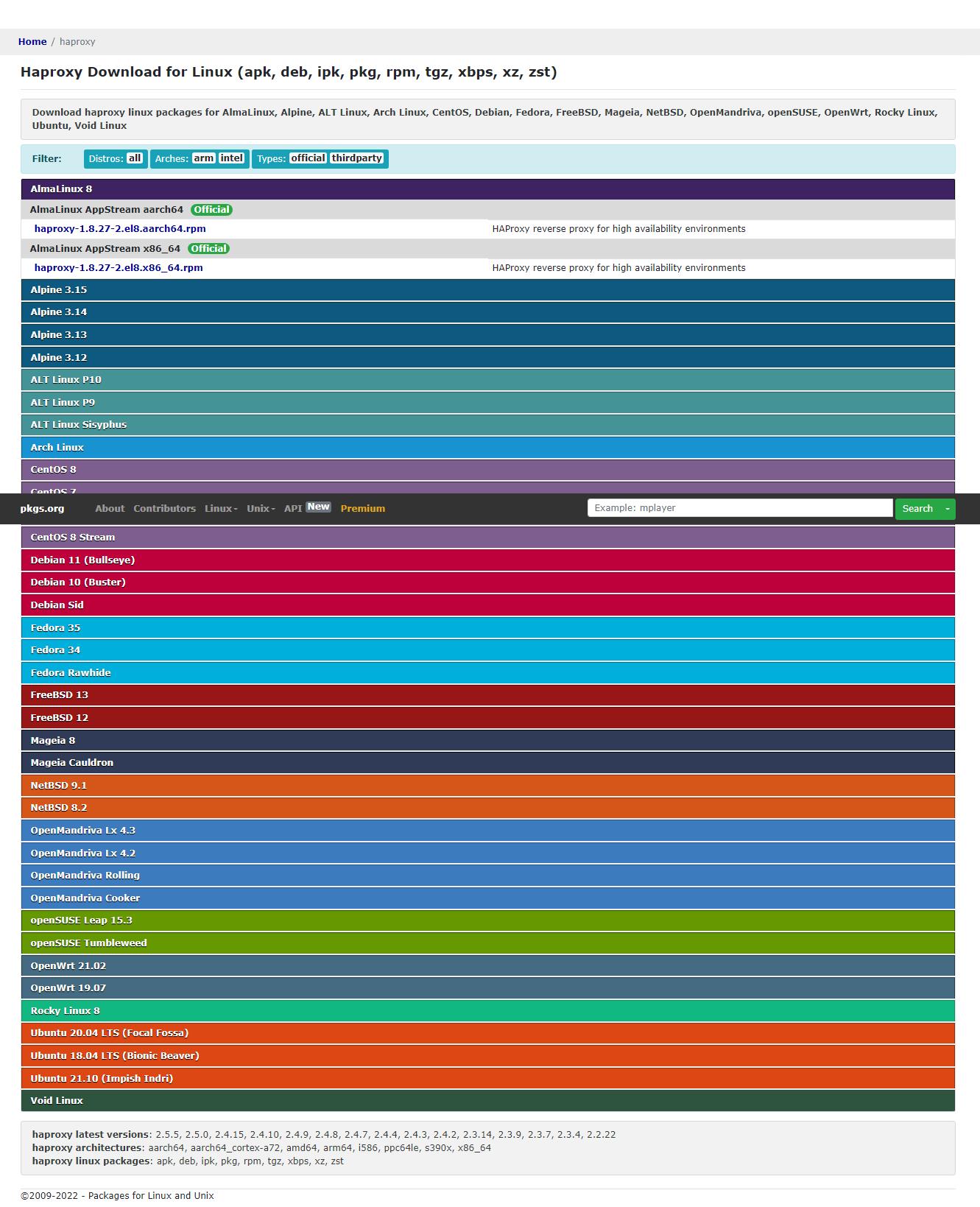Toggle the 'official' type filter
This screenshot has height=1207, width=980.
click(x=308, y=158)
